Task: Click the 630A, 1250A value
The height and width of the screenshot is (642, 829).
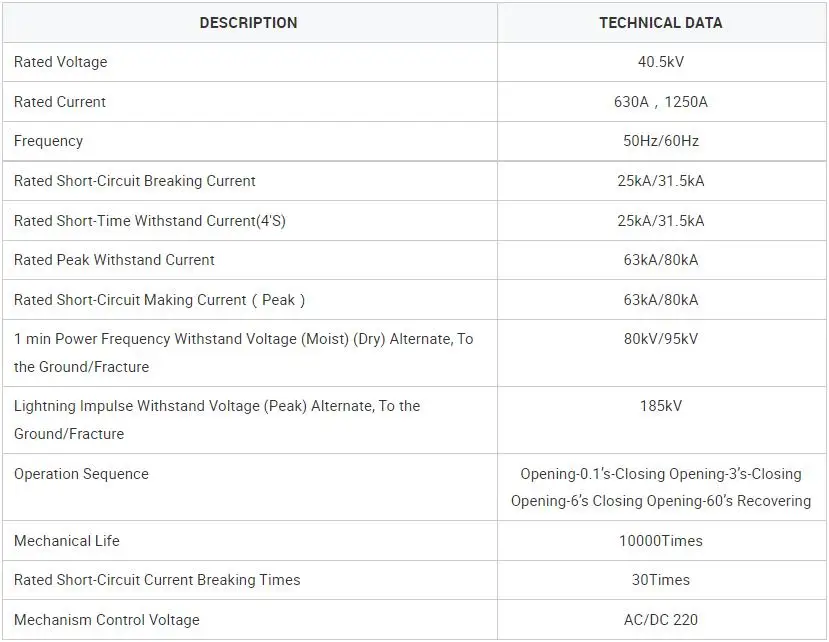Action: [x=660, y=102]
